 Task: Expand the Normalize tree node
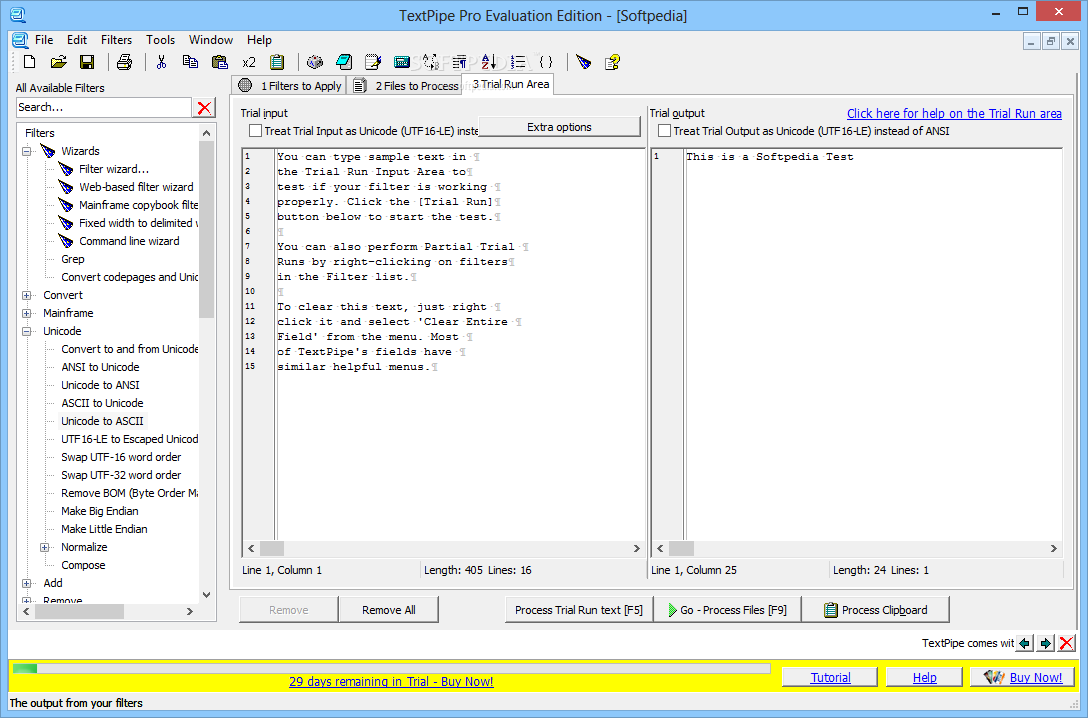(x=44, y=547)
